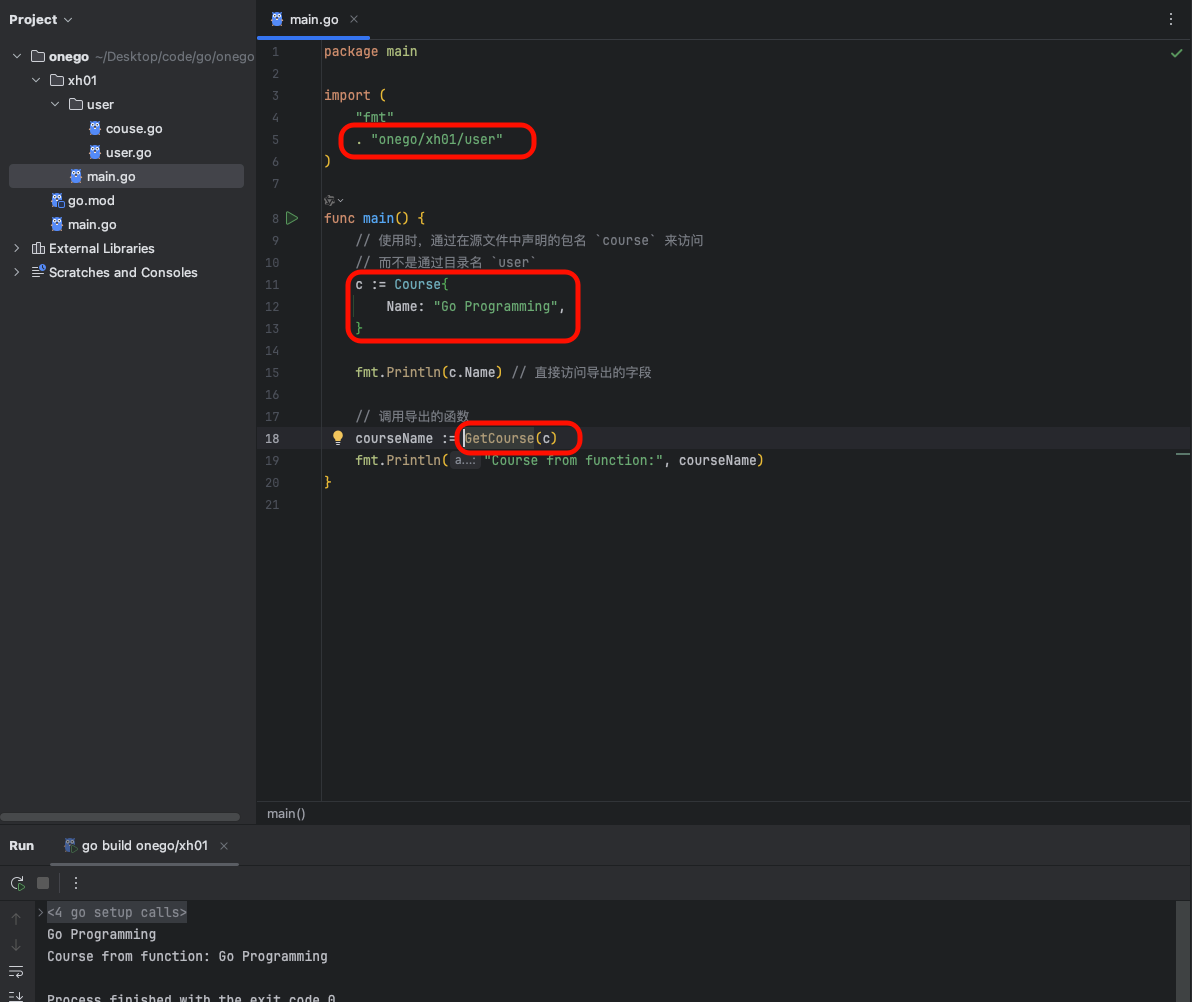Select the Run tool window label
1192x1002 pixels.
[x=21, y=845]
